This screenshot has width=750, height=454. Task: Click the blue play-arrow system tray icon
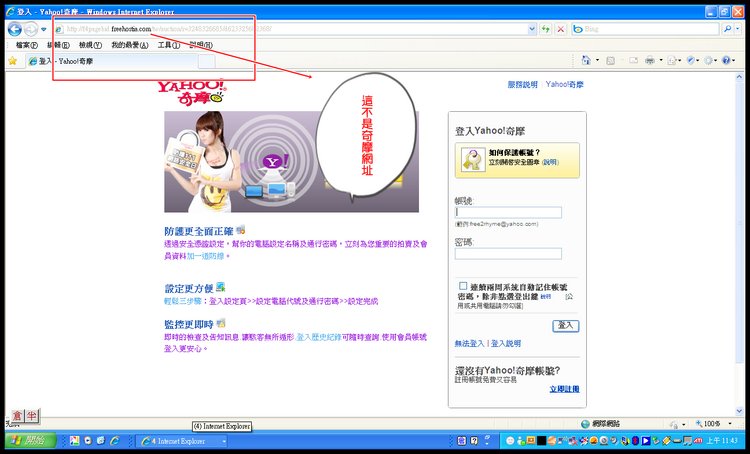pos(646,441)
